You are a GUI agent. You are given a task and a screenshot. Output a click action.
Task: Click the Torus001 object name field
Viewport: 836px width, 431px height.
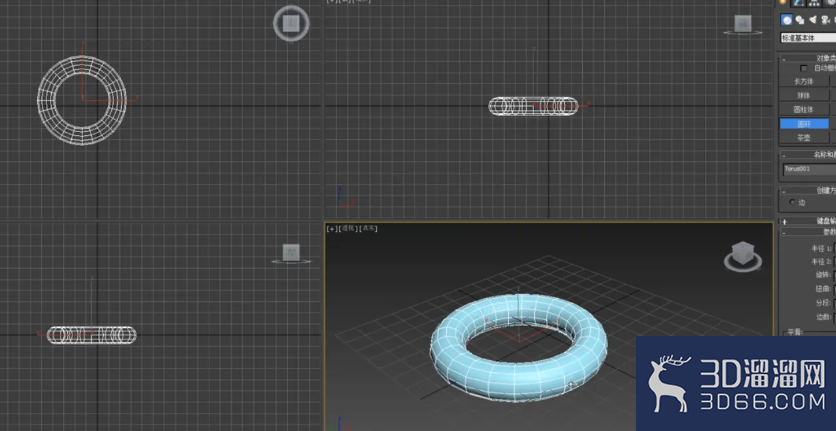809,169
